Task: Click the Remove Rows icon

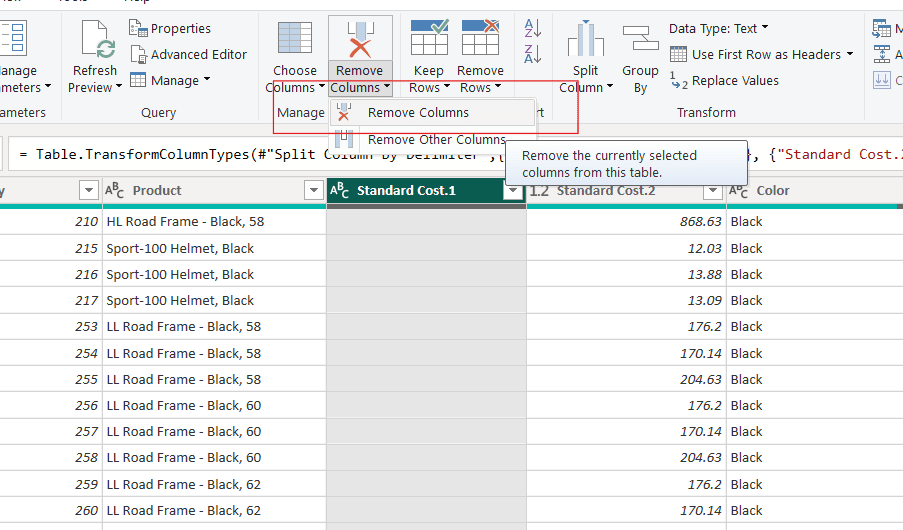Action: 480,38
